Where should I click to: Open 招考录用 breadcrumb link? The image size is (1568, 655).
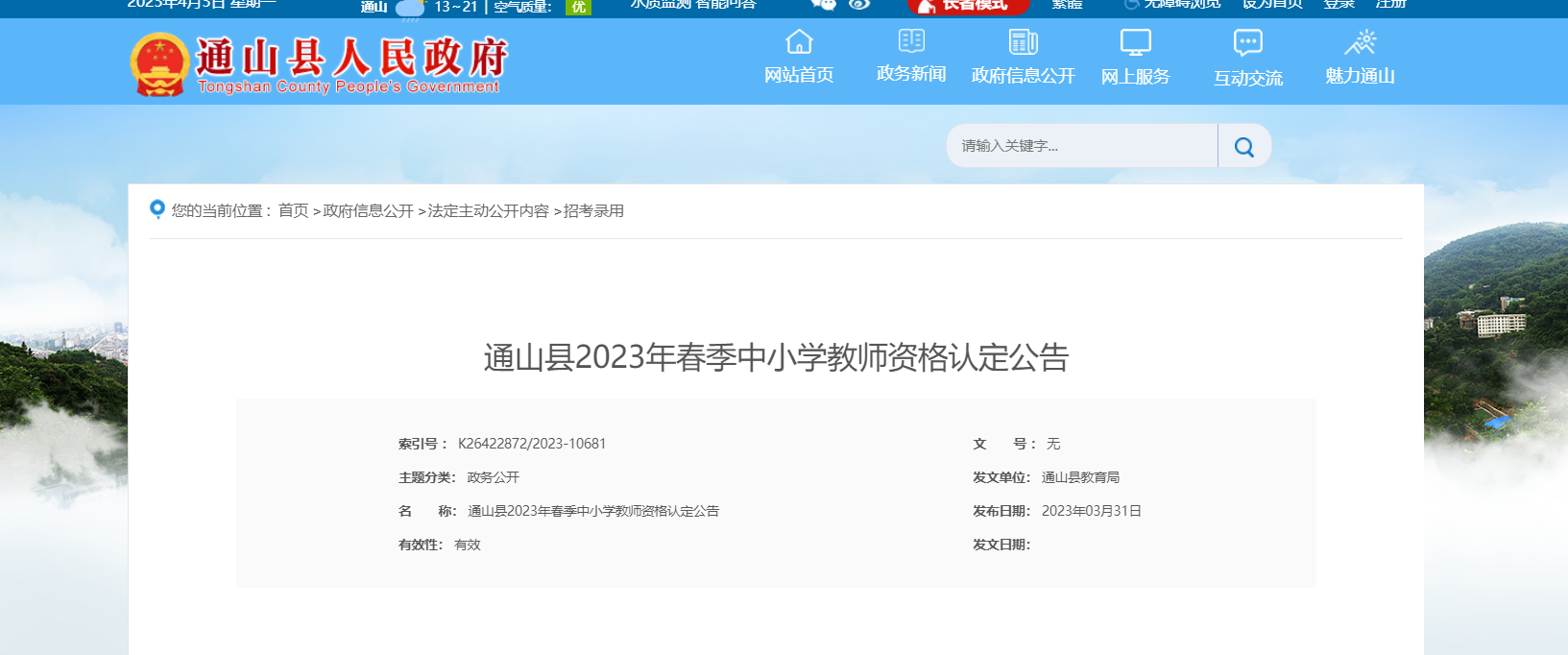pyautogui.click(x=593, y=210)
